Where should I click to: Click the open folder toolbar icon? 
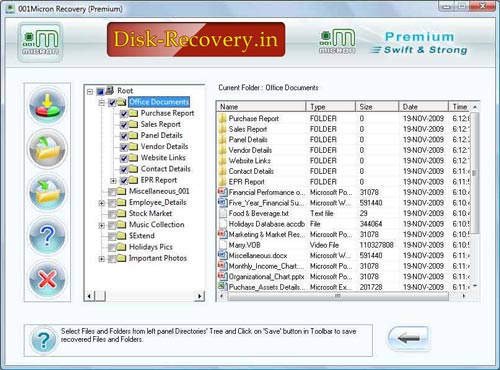coord(47,149)
